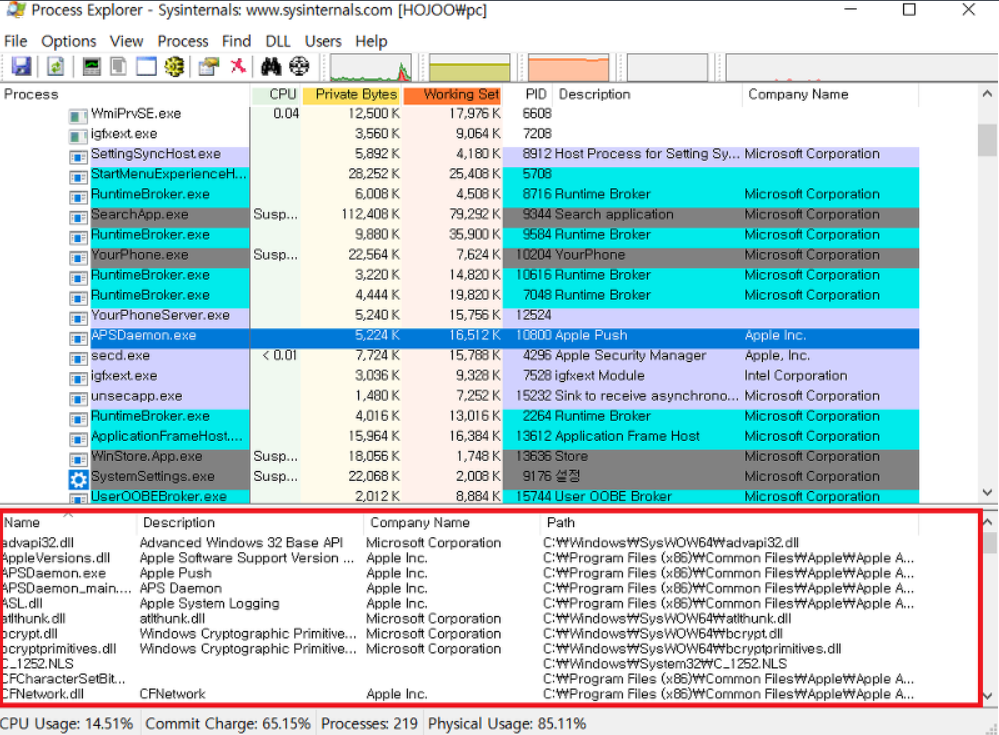
Task: Toggle the Show Process Tree toolbar icon
Action: pos(119,66)
